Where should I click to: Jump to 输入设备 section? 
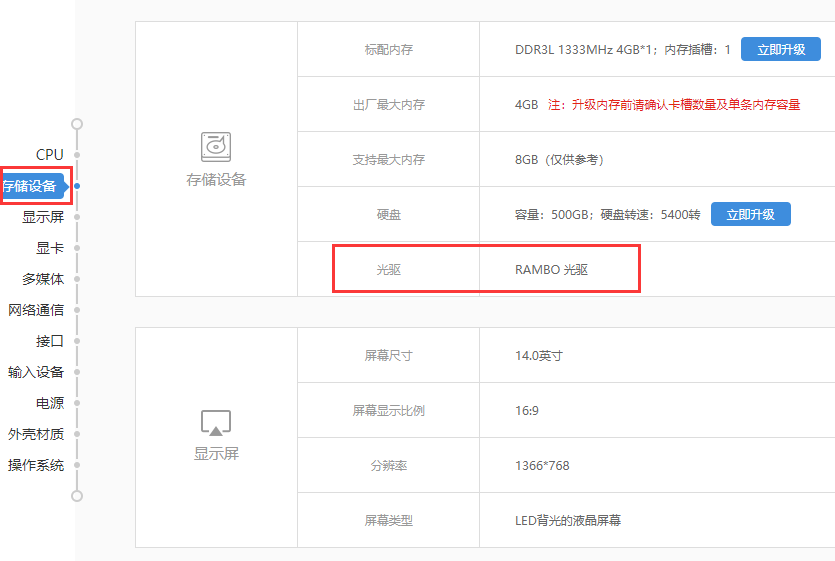coord(36,372)
